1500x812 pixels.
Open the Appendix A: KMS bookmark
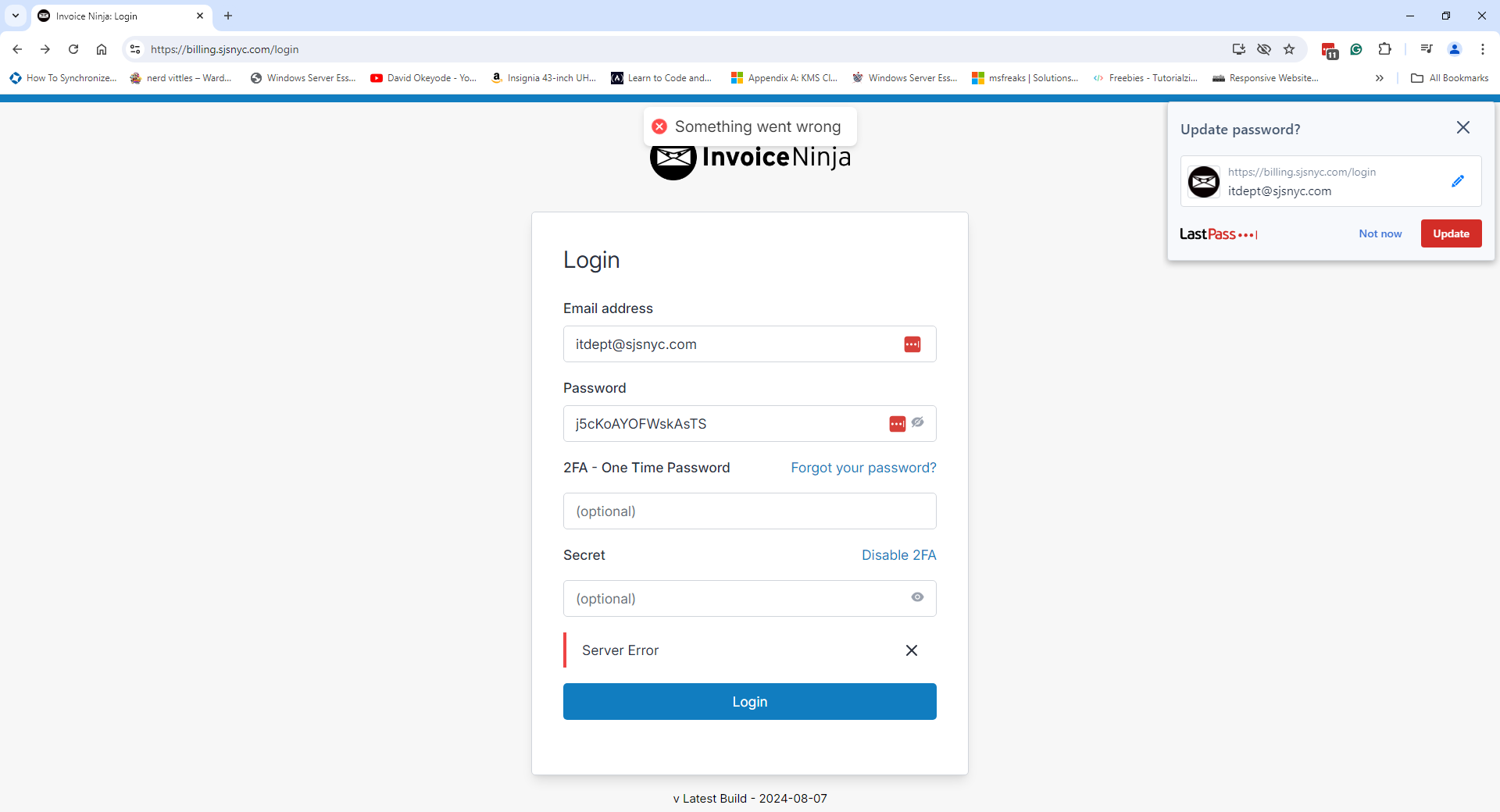784,78
